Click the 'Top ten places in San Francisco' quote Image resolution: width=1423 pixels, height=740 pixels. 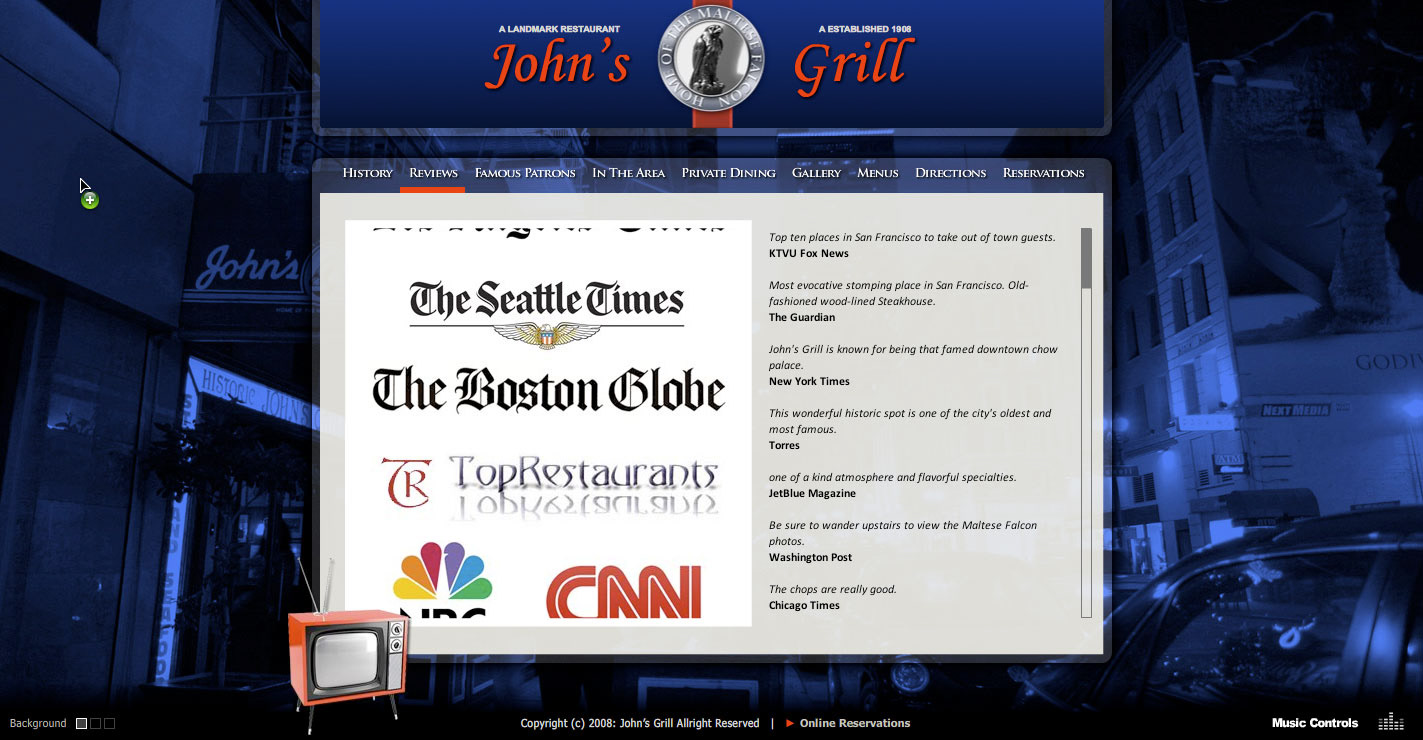coord(912,237)
